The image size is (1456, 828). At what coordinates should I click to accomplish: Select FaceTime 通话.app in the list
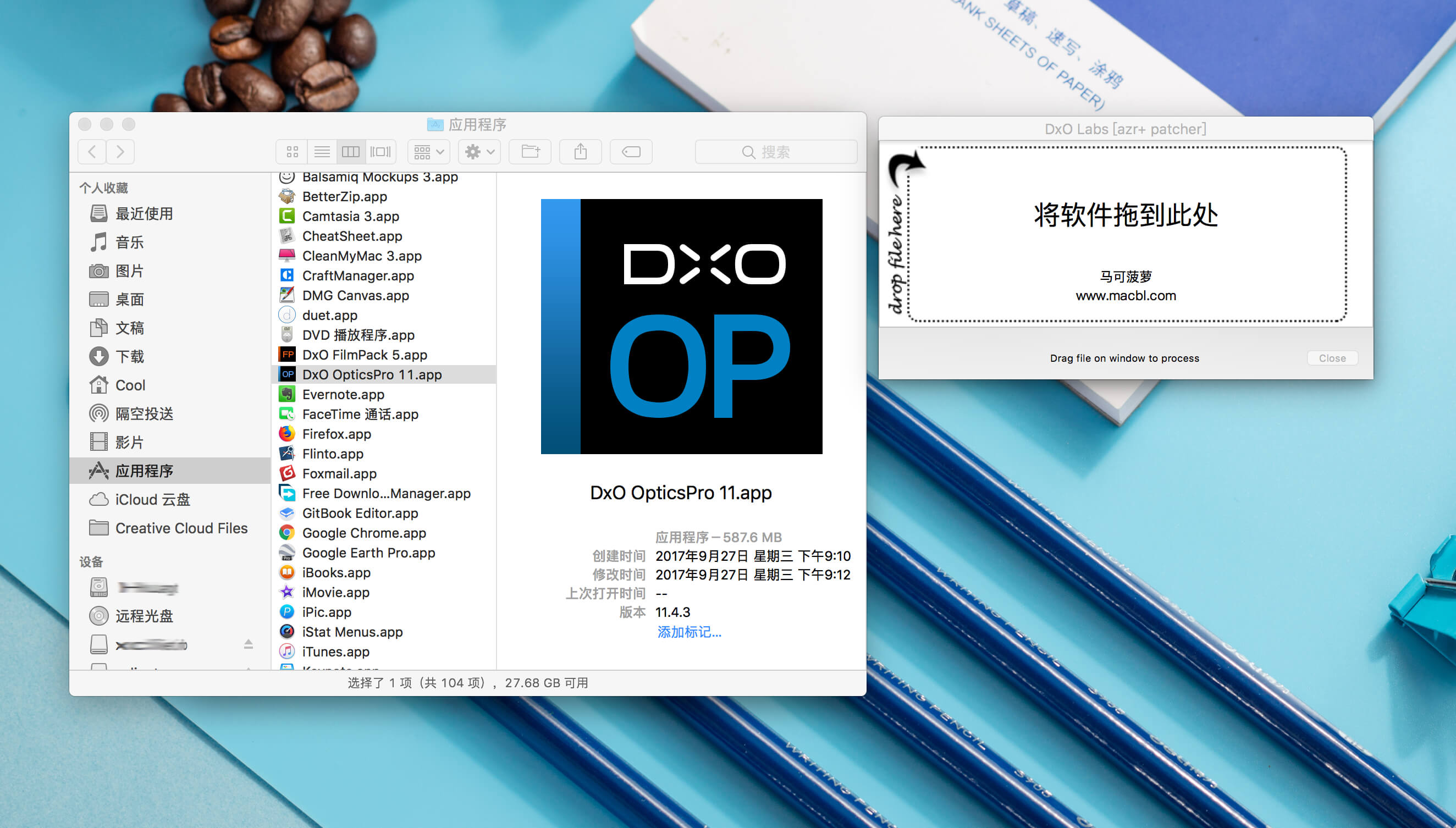(384, 414)
